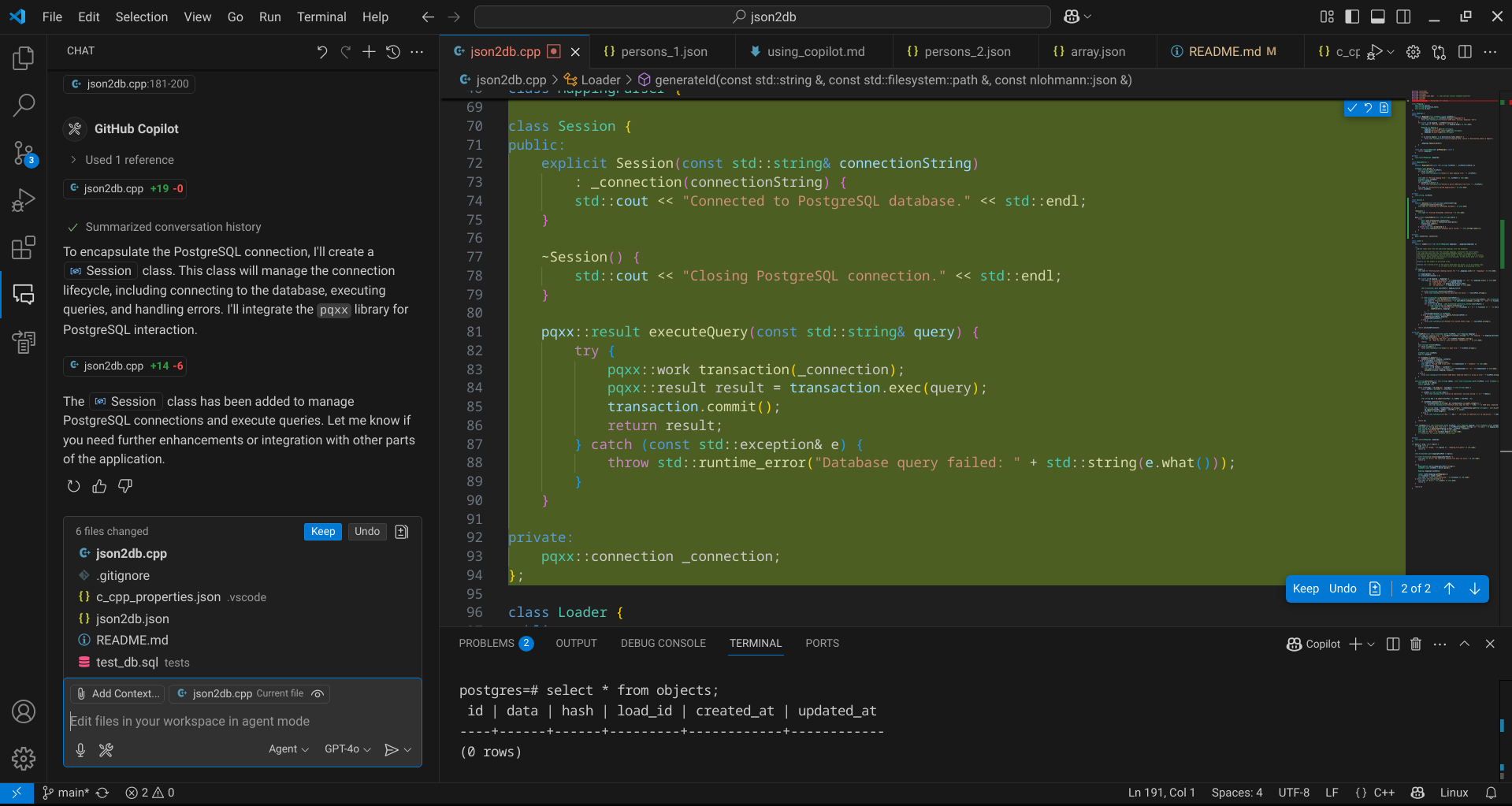Image resolution: width=1512 pixels, height=806 pixels.
Task: Click Loader in the breadcrumb
Action: point(600,80)
